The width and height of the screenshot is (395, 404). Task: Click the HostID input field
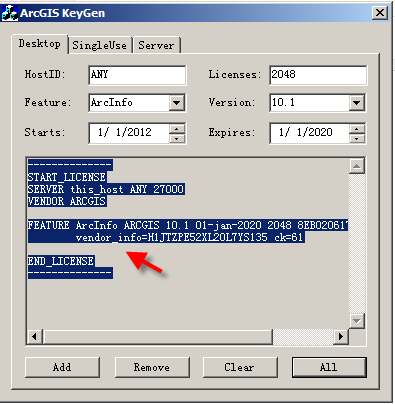[137, 75]
